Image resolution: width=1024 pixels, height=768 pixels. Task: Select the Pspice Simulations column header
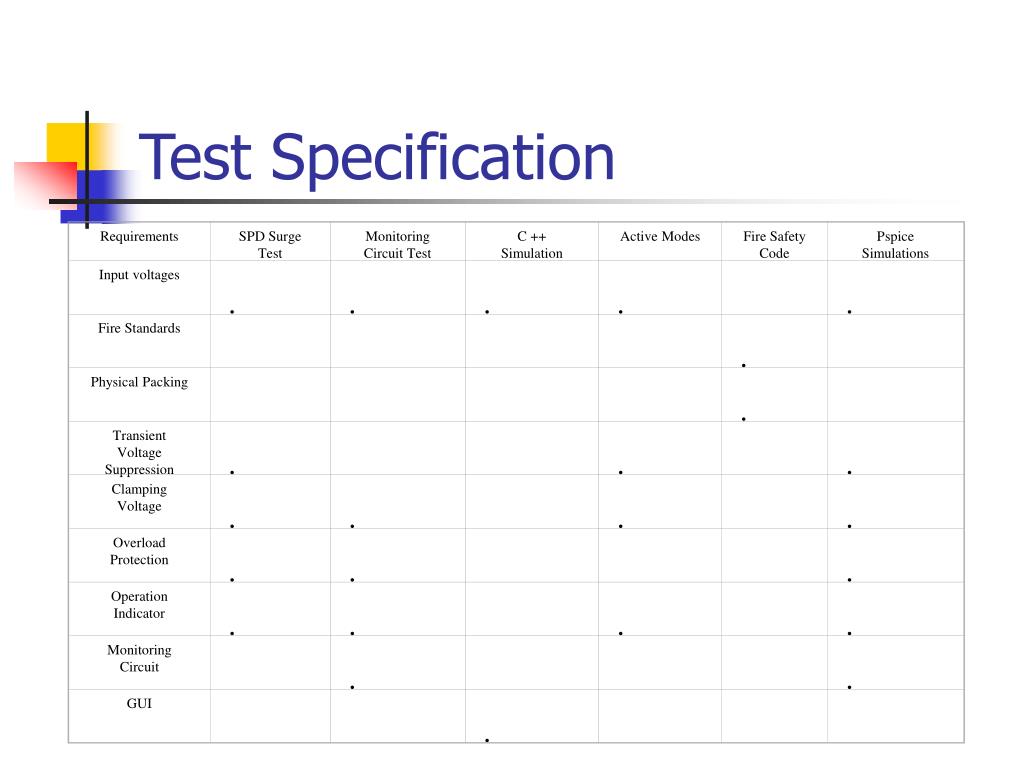(x=895, y=245)
